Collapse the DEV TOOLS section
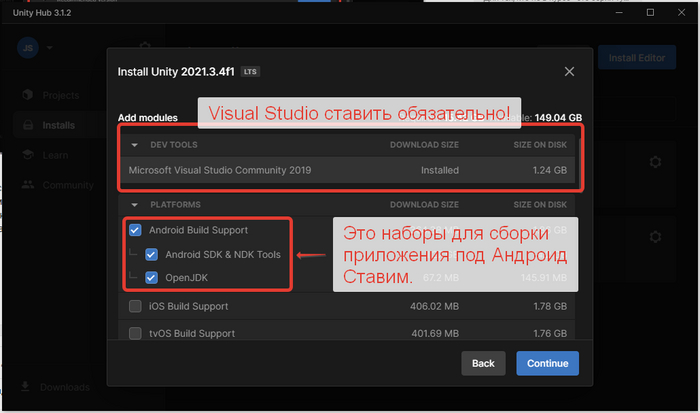This screenshot has width=700, height=413. pyautogui.click(x=134, y=145)
